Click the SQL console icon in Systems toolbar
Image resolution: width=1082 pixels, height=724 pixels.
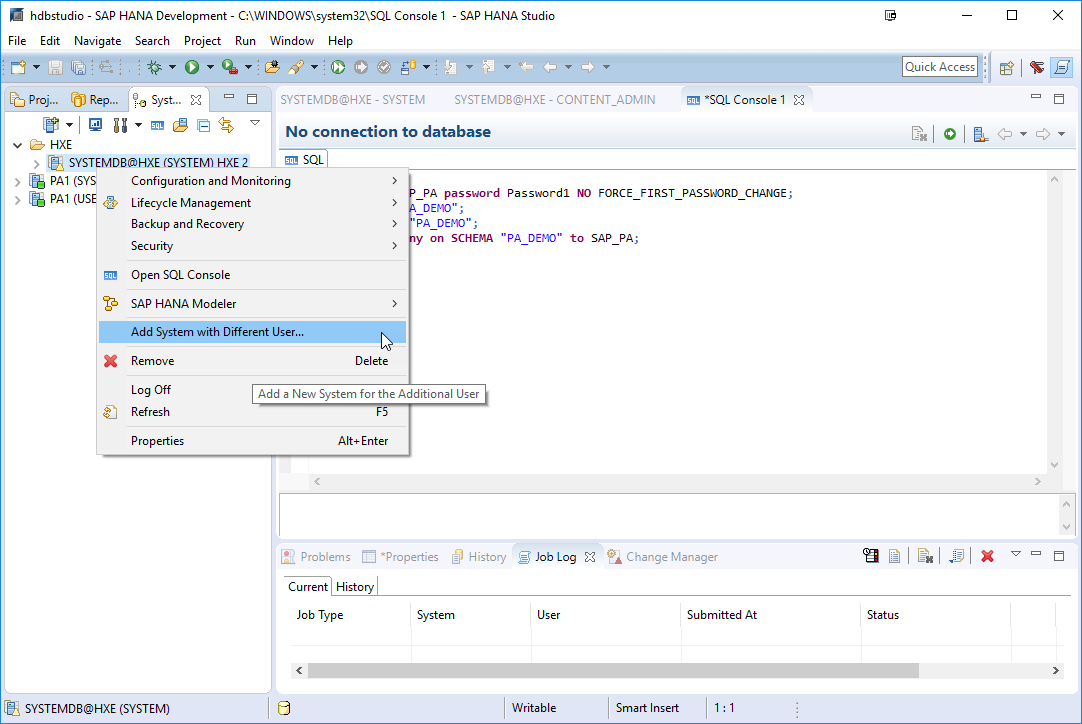[x=157, y=125]
